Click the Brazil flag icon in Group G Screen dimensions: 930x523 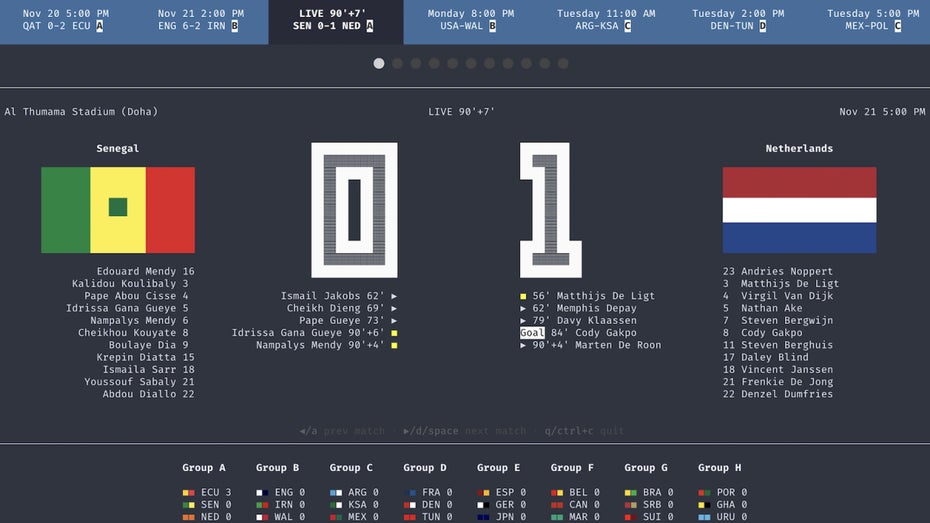click(629, 493)
